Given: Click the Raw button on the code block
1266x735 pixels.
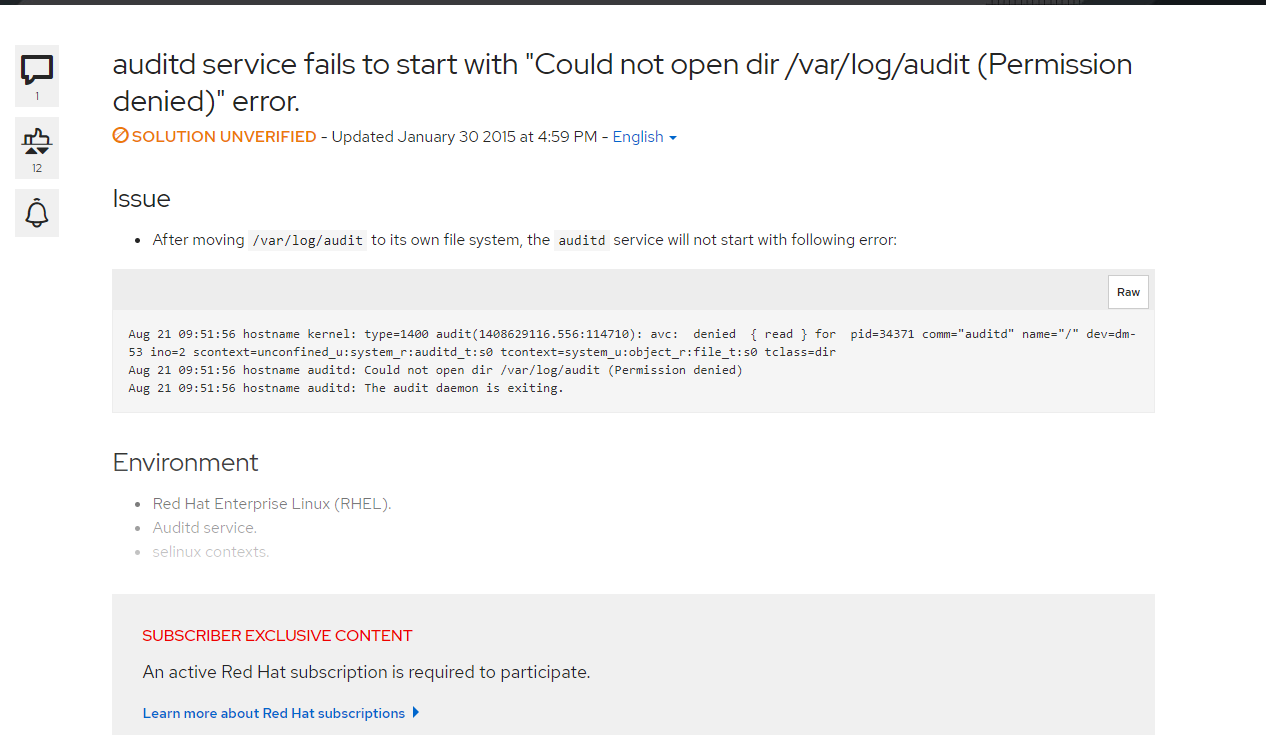Looking at the screenshot, I should click(x=1128, y=291).
